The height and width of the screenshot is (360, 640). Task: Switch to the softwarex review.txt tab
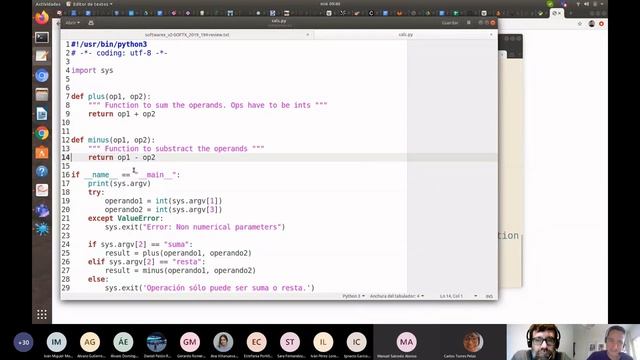click(187, 35)
